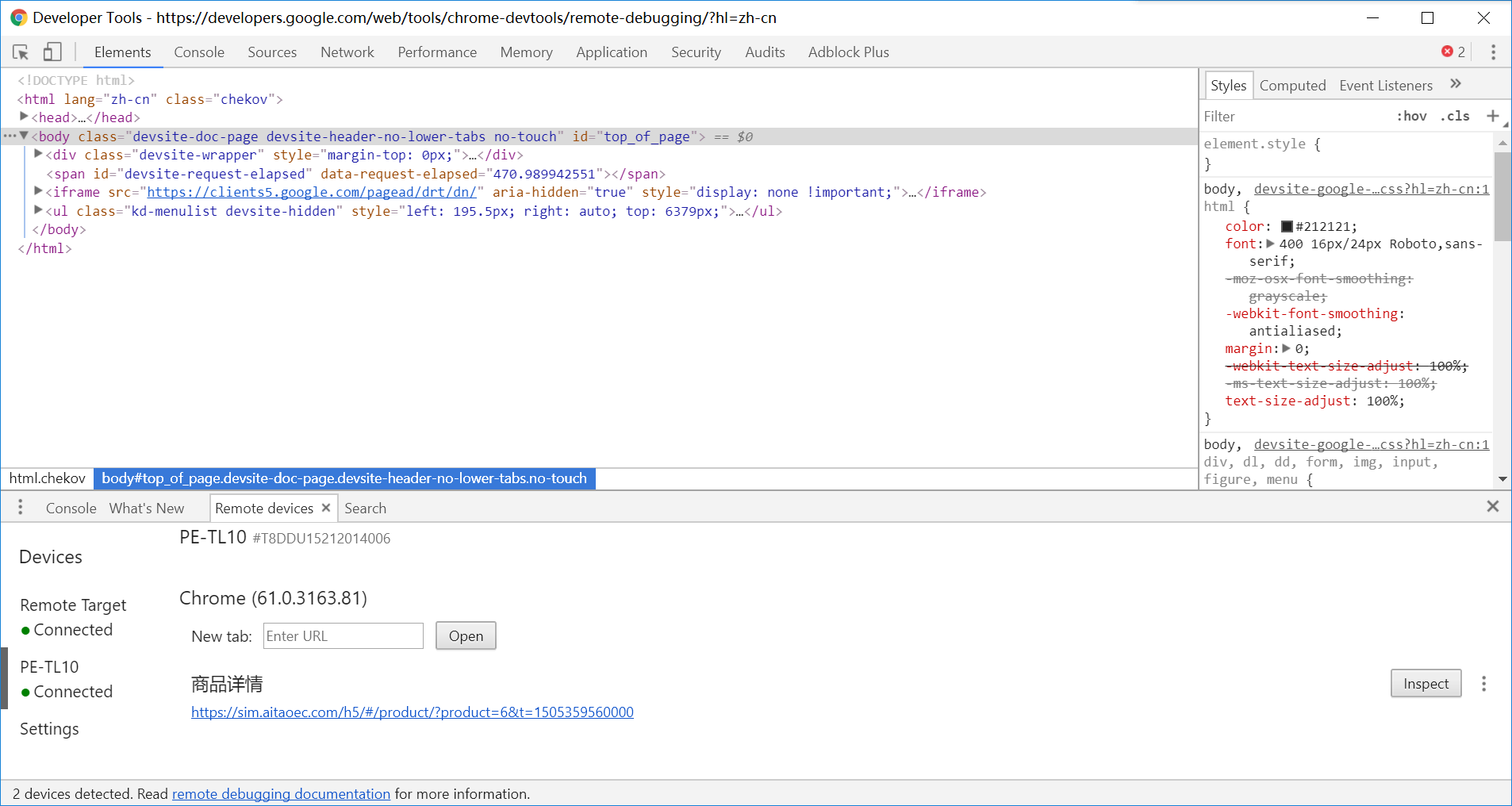The height and width of the screenshot is (806, 1512).
Task: Open DevTools customize three-dot menu
Action: click(x=1493, y=52)
